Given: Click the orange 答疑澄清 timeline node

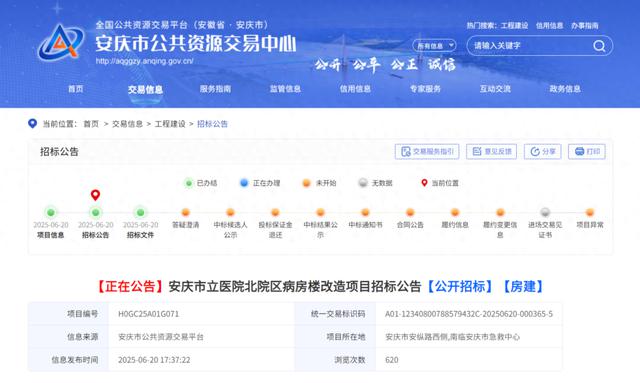Looking at the screenshot, I should pyautogui.click(x=185, y=212).
